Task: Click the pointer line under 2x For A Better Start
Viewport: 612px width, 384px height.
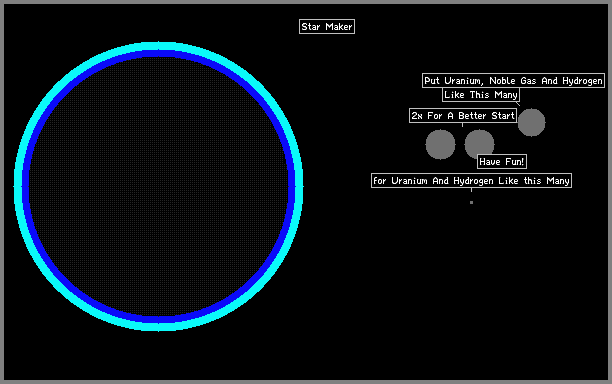Action: pos(463,125)
